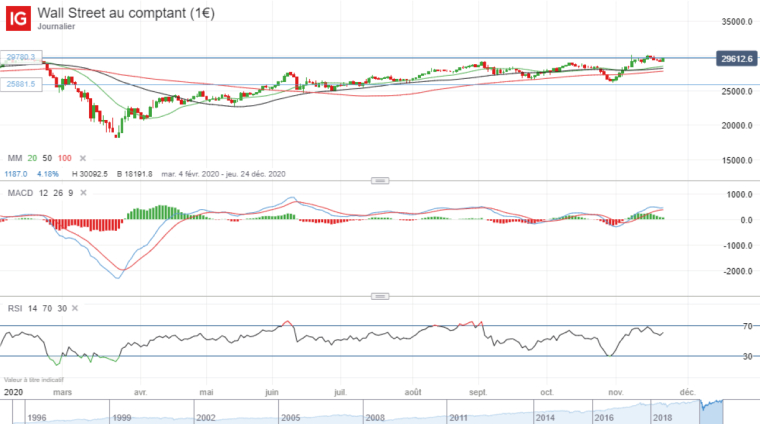
Task: Click the avr. label on date axis
Action: (140, 392)
